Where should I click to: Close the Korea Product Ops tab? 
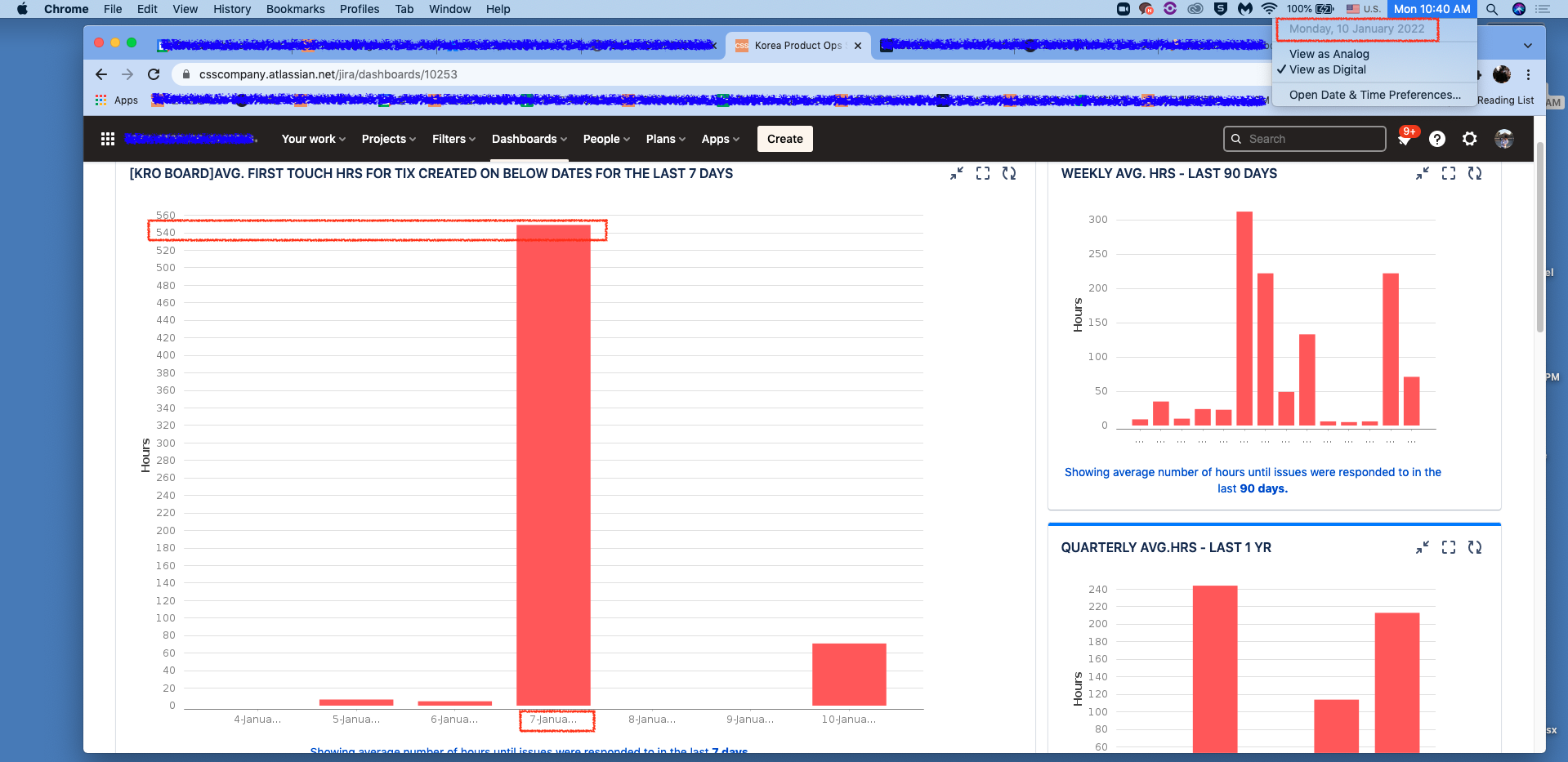point(858,46)
